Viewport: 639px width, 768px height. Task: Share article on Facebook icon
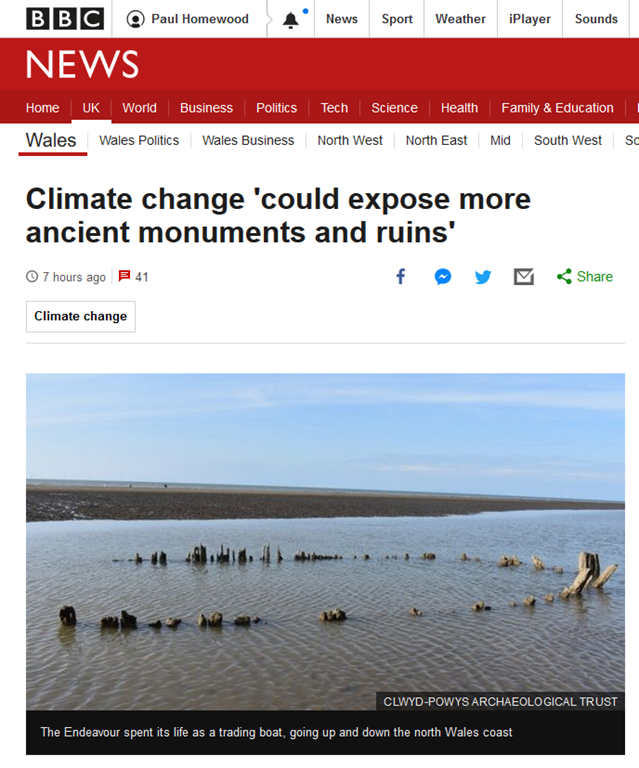[x=401, y=277]
